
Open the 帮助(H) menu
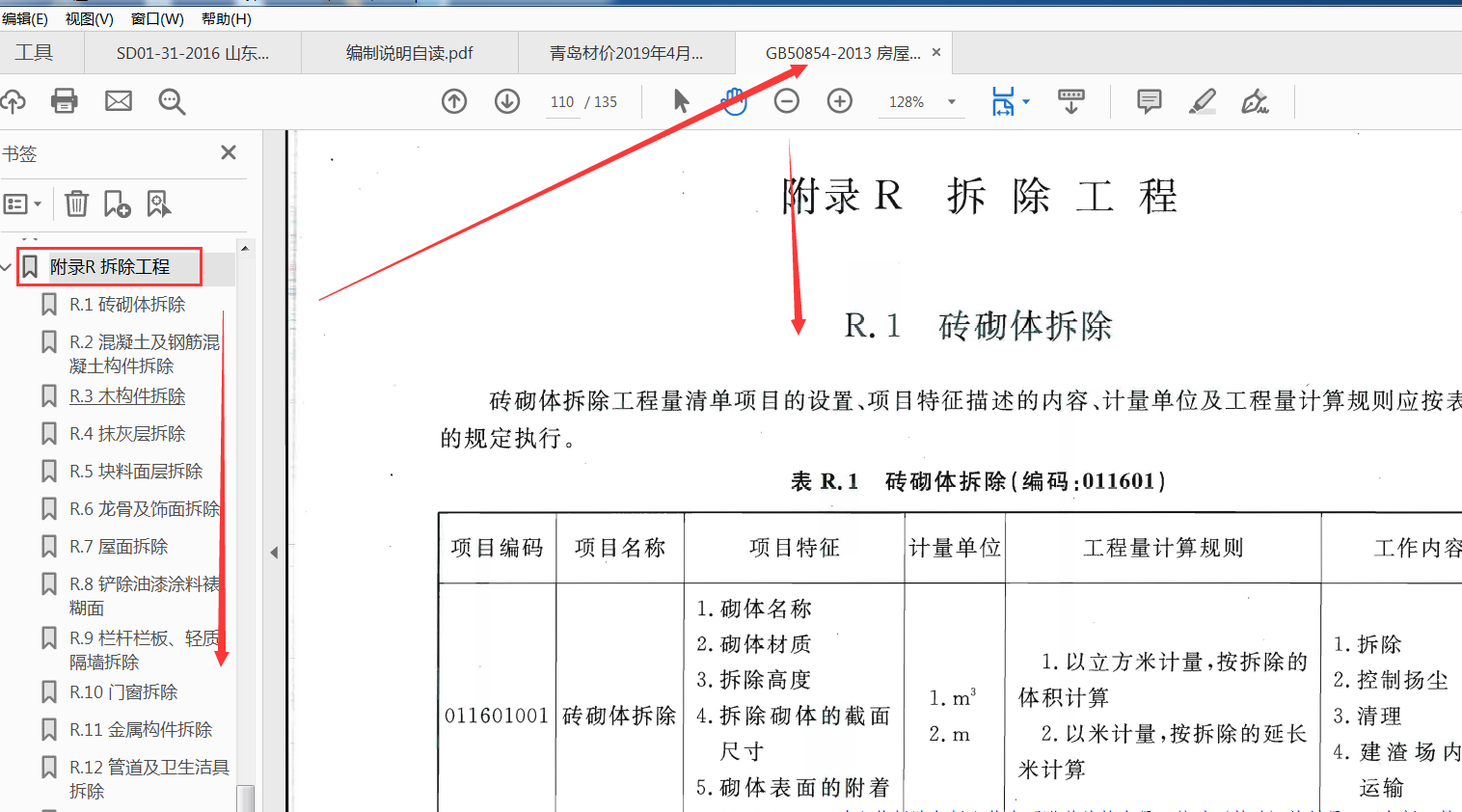pyautogui.click(x=226, y=18)
